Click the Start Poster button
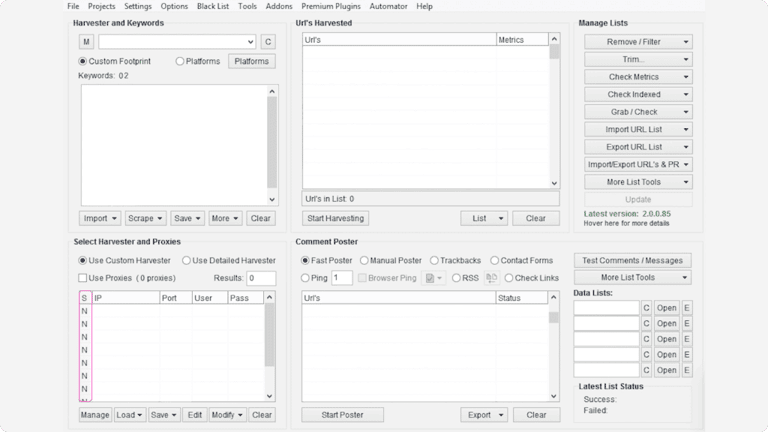768x432 pixels. click(342, 415)
